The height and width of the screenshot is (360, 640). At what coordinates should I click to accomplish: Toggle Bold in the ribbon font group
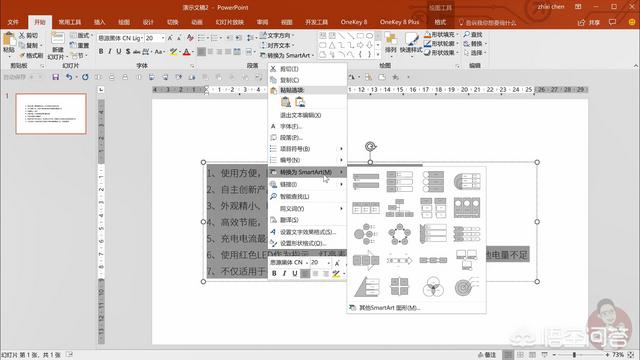click(101, 52)
